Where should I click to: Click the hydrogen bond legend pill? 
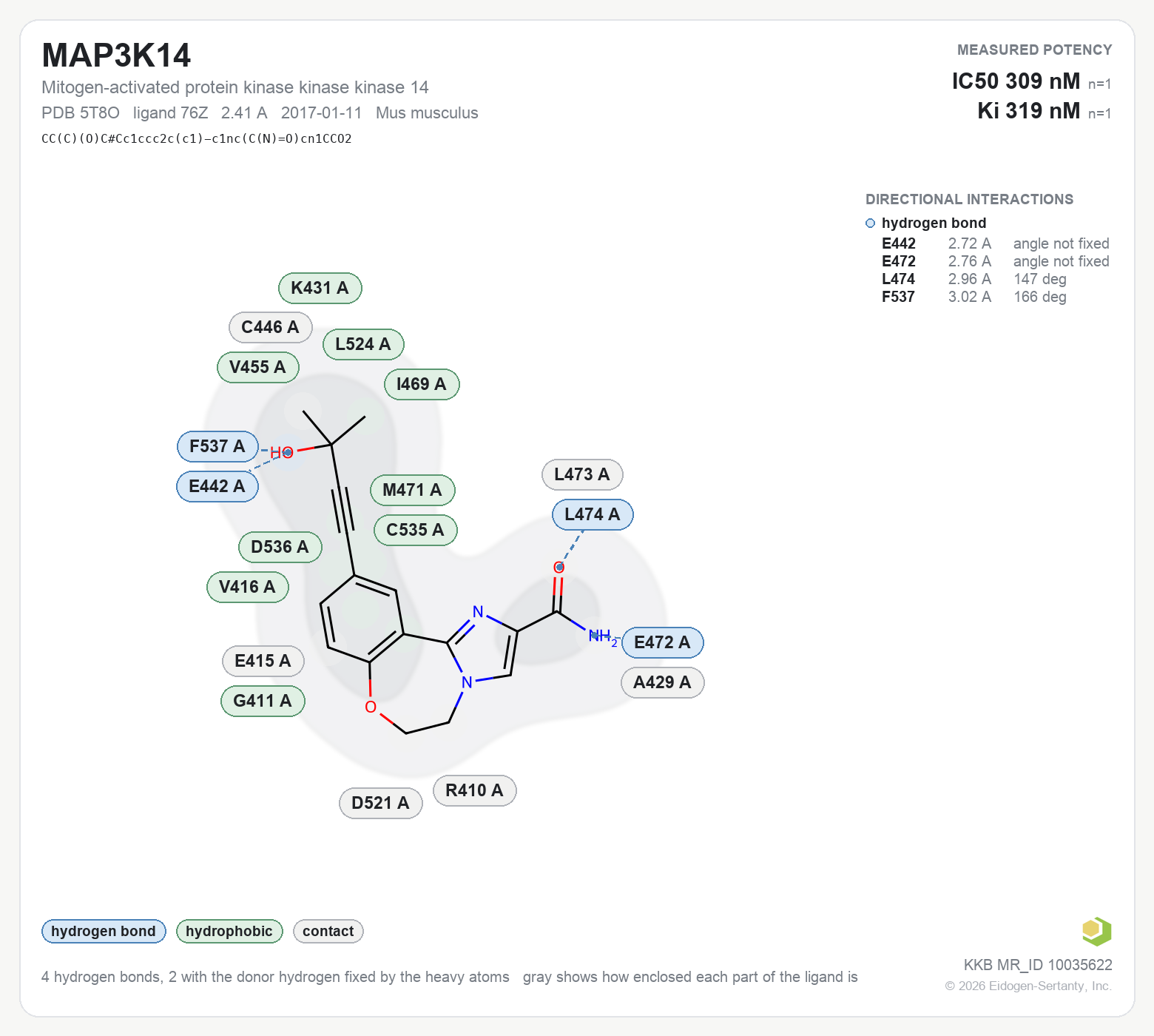104,931
